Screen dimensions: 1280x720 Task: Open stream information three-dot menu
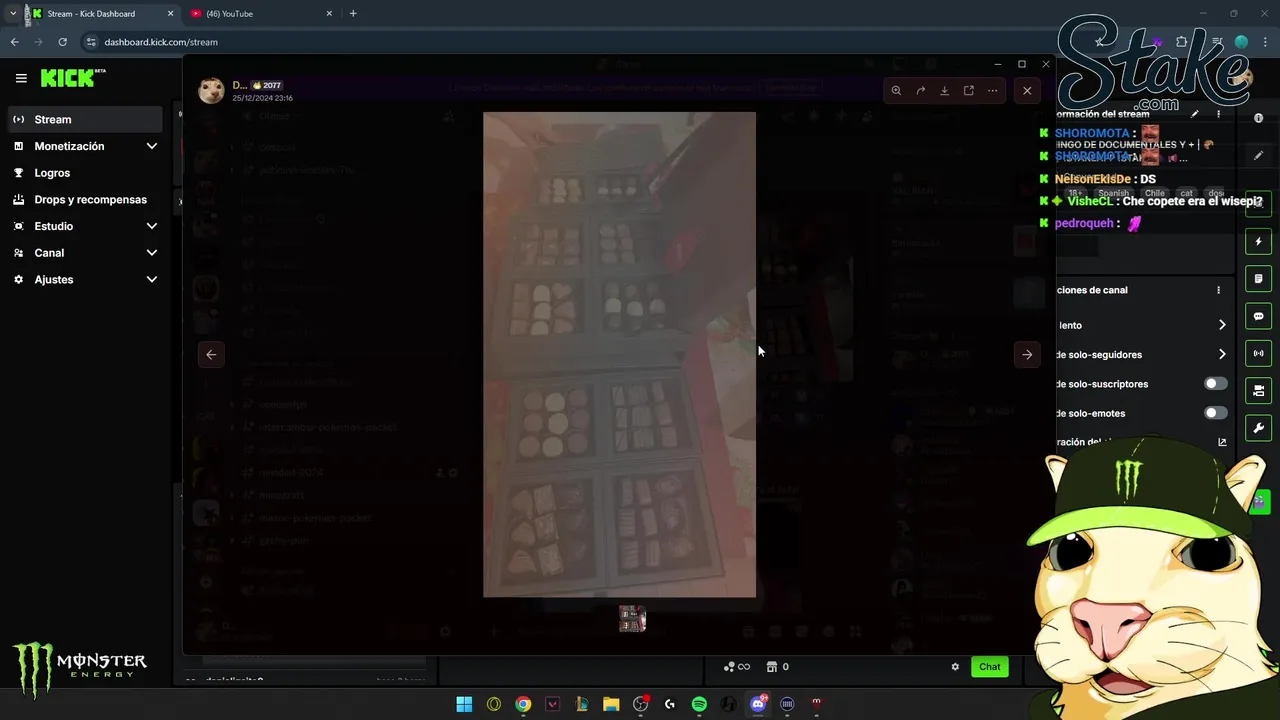(x=1218, y=114)
